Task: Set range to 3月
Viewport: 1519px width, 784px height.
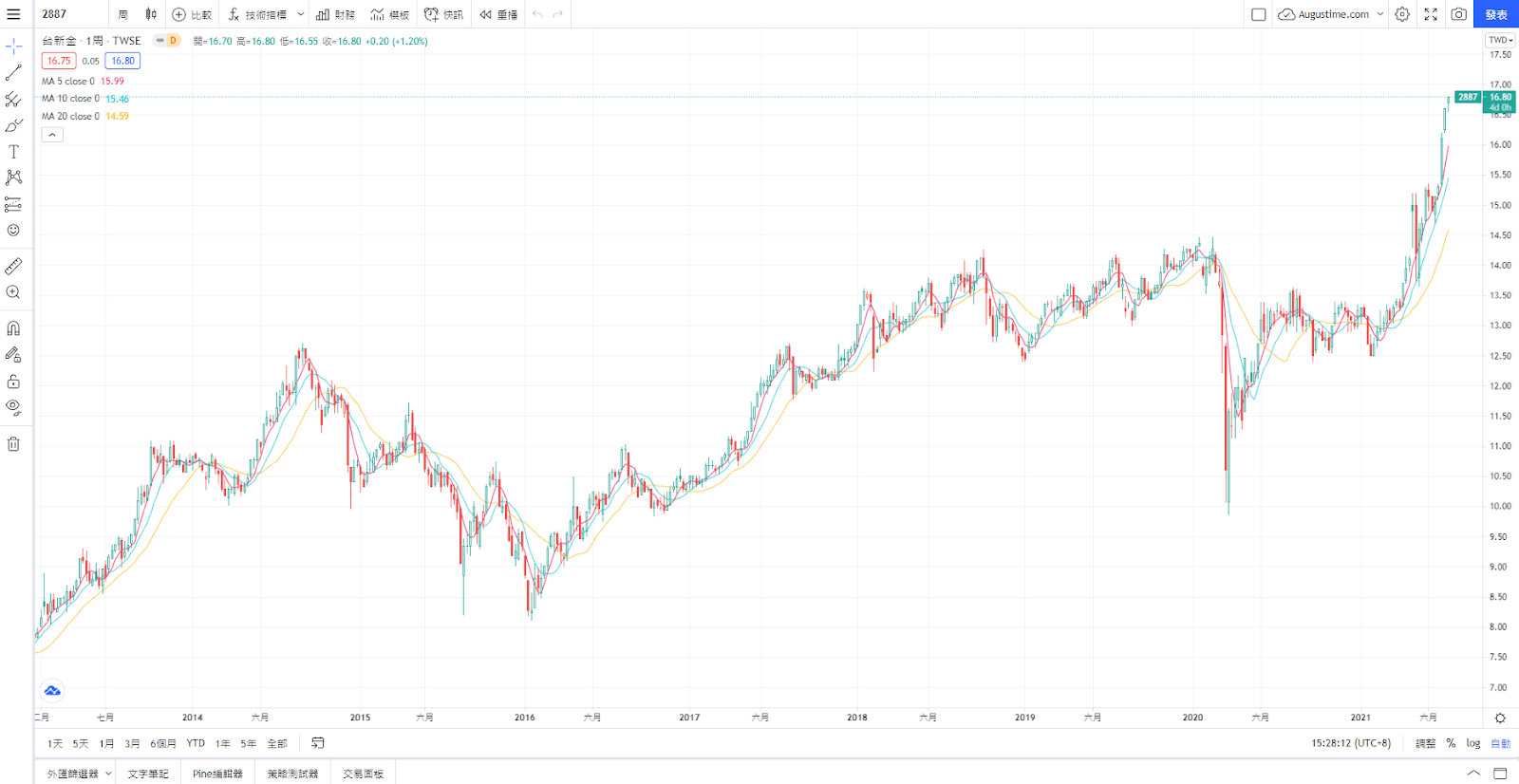Action: pyautogui.click(x=132, y=743)
